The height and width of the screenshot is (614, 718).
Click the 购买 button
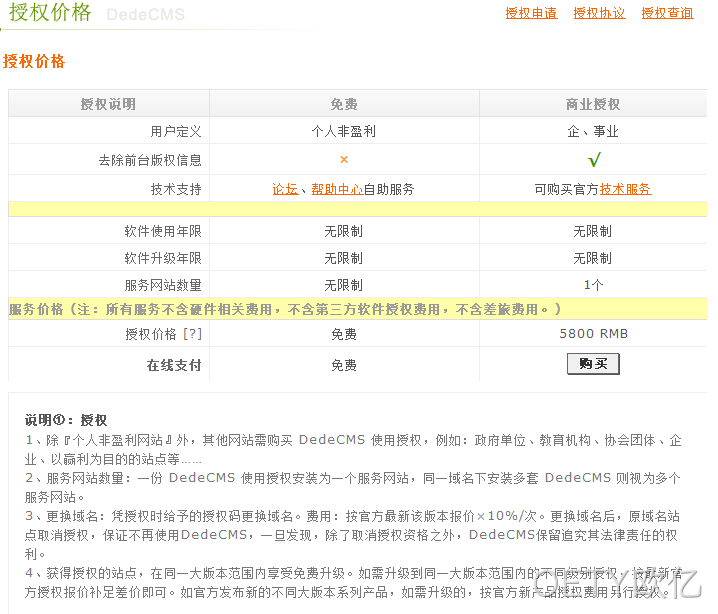click(593, 364)
